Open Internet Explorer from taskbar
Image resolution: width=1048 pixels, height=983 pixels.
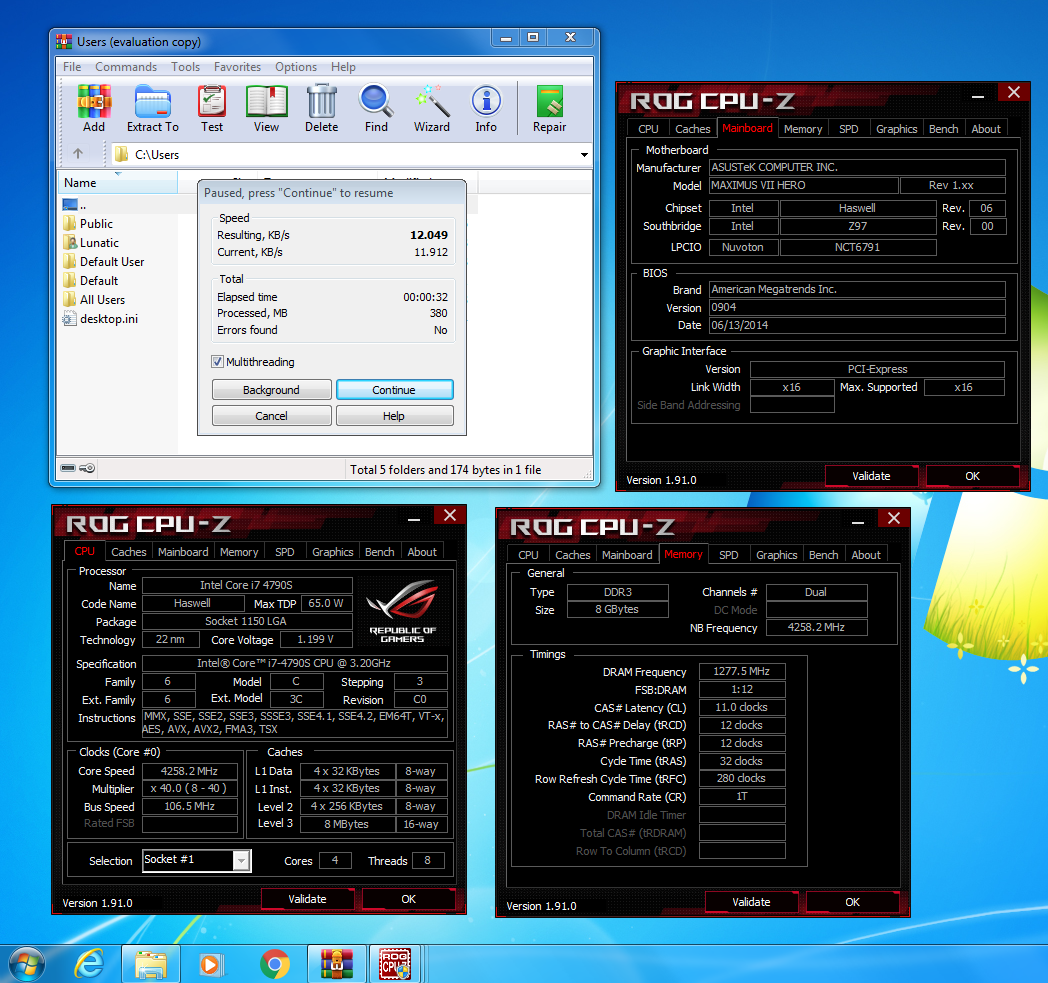[x=88, y=964]
